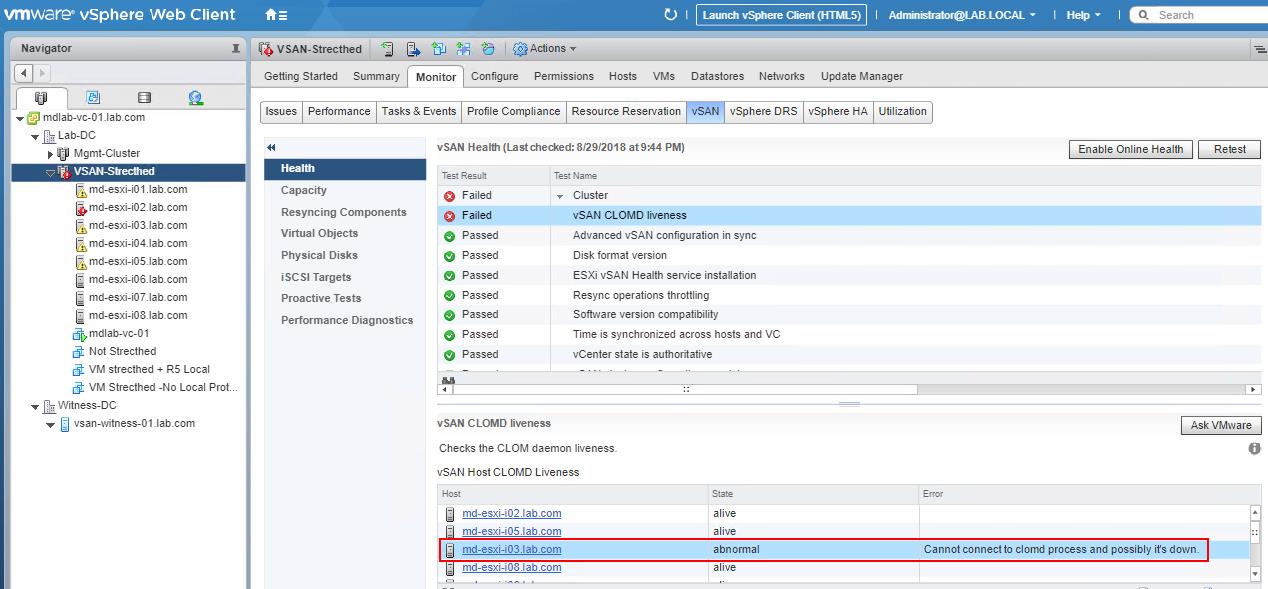Open the md-esxi-i05.lab.com link in liveness table
Screen dimensions: 1268x589
coord(512,531)
